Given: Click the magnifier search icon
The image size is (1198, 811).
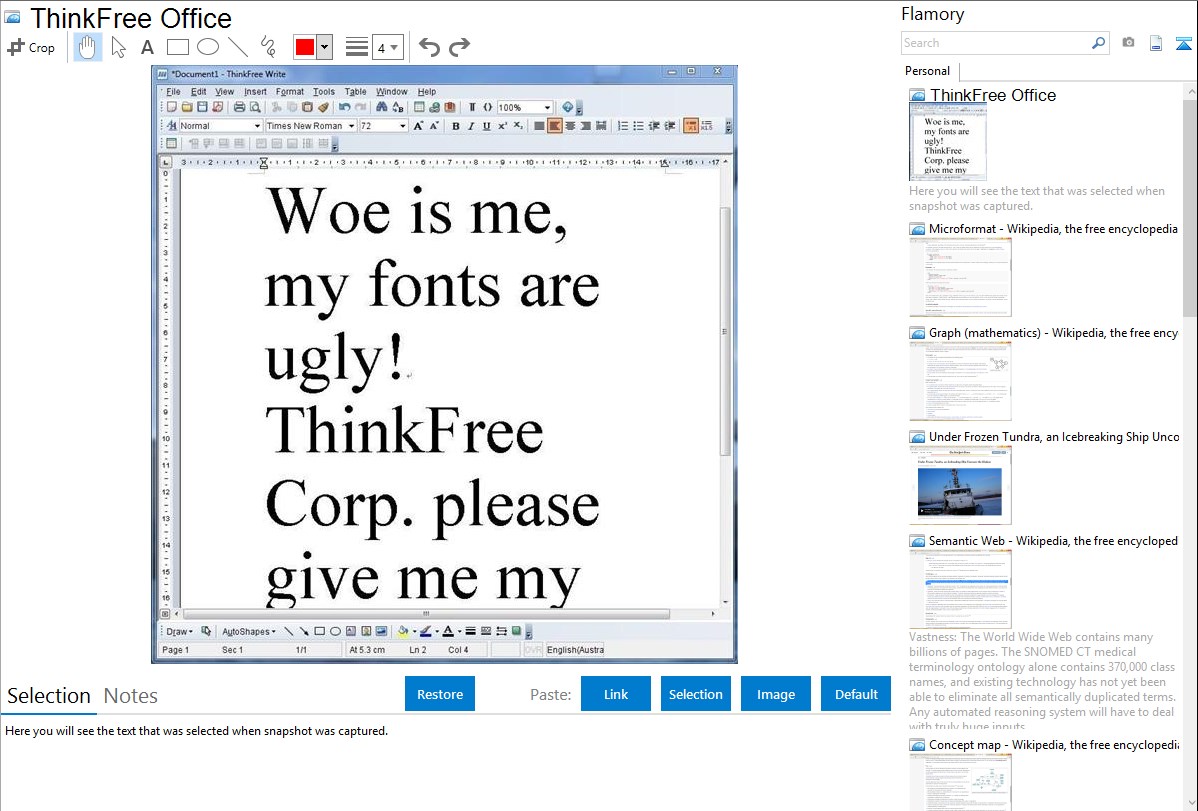Looking at the screenshot, I should [1099, 43].
